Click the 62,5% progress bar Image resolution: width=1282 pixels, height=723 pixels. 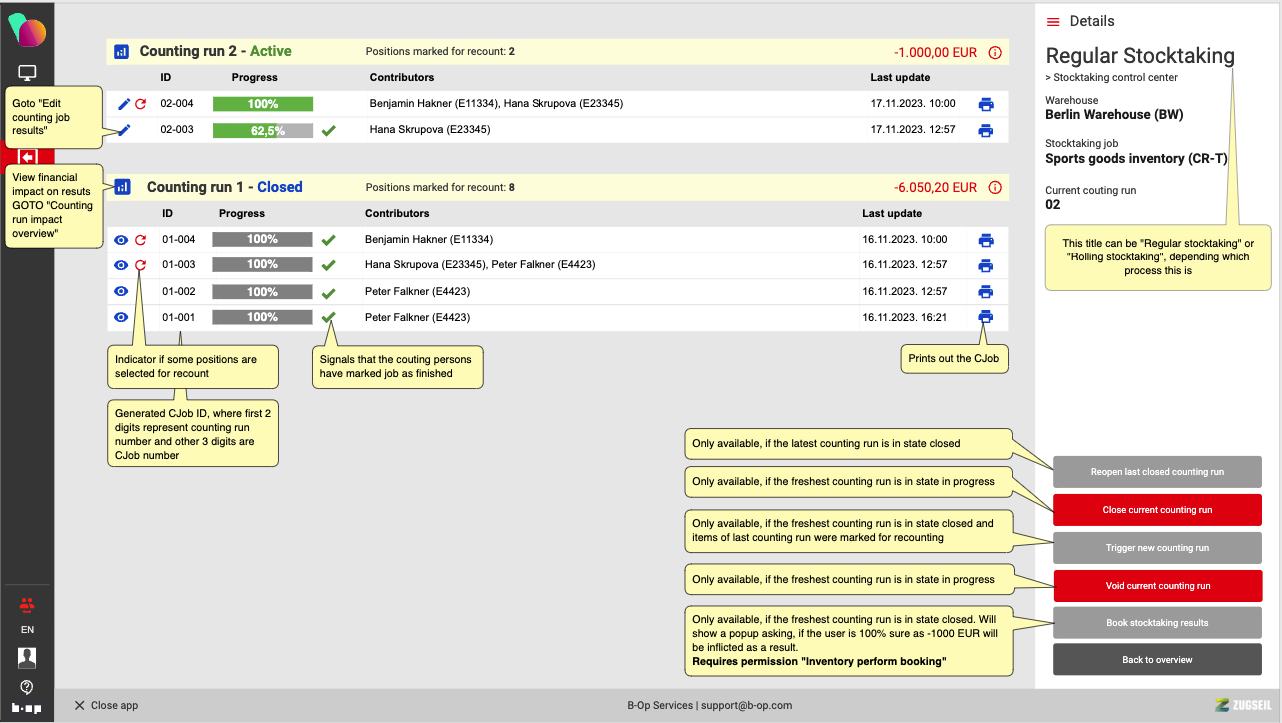tap(263, 130)
